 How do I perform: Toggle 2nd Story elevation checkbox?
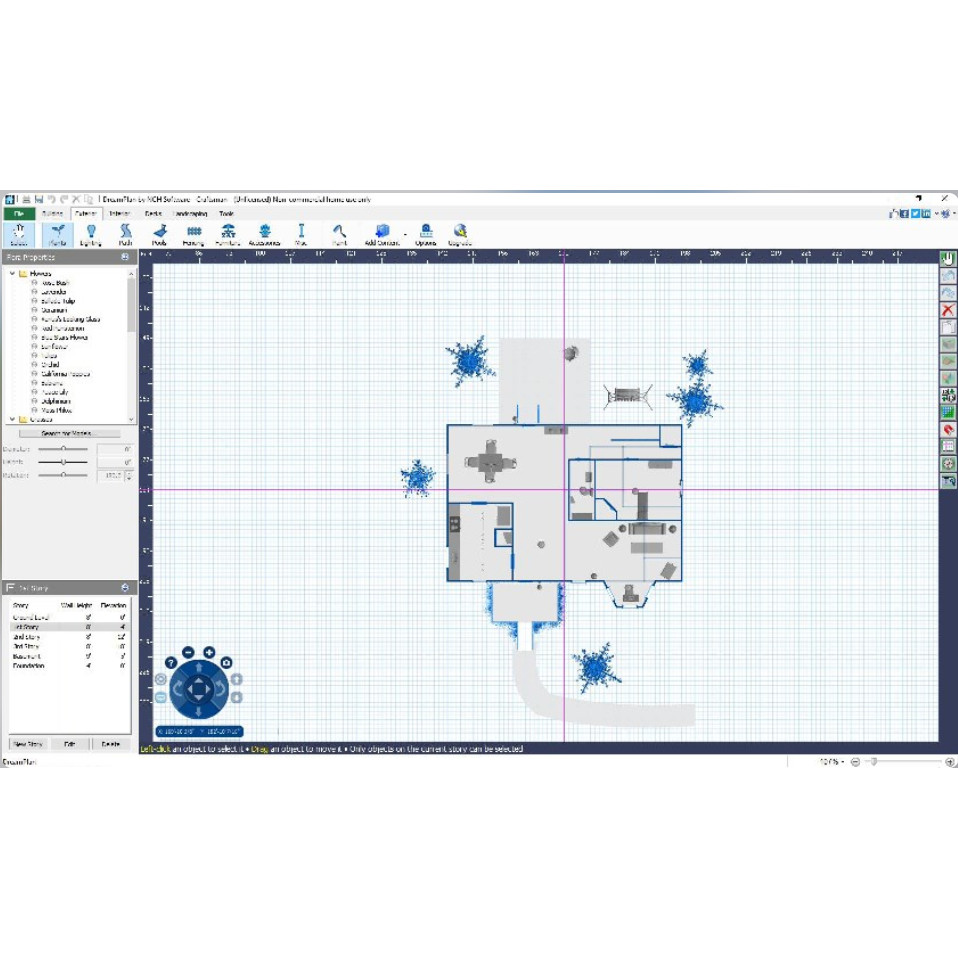click(122, 637)
